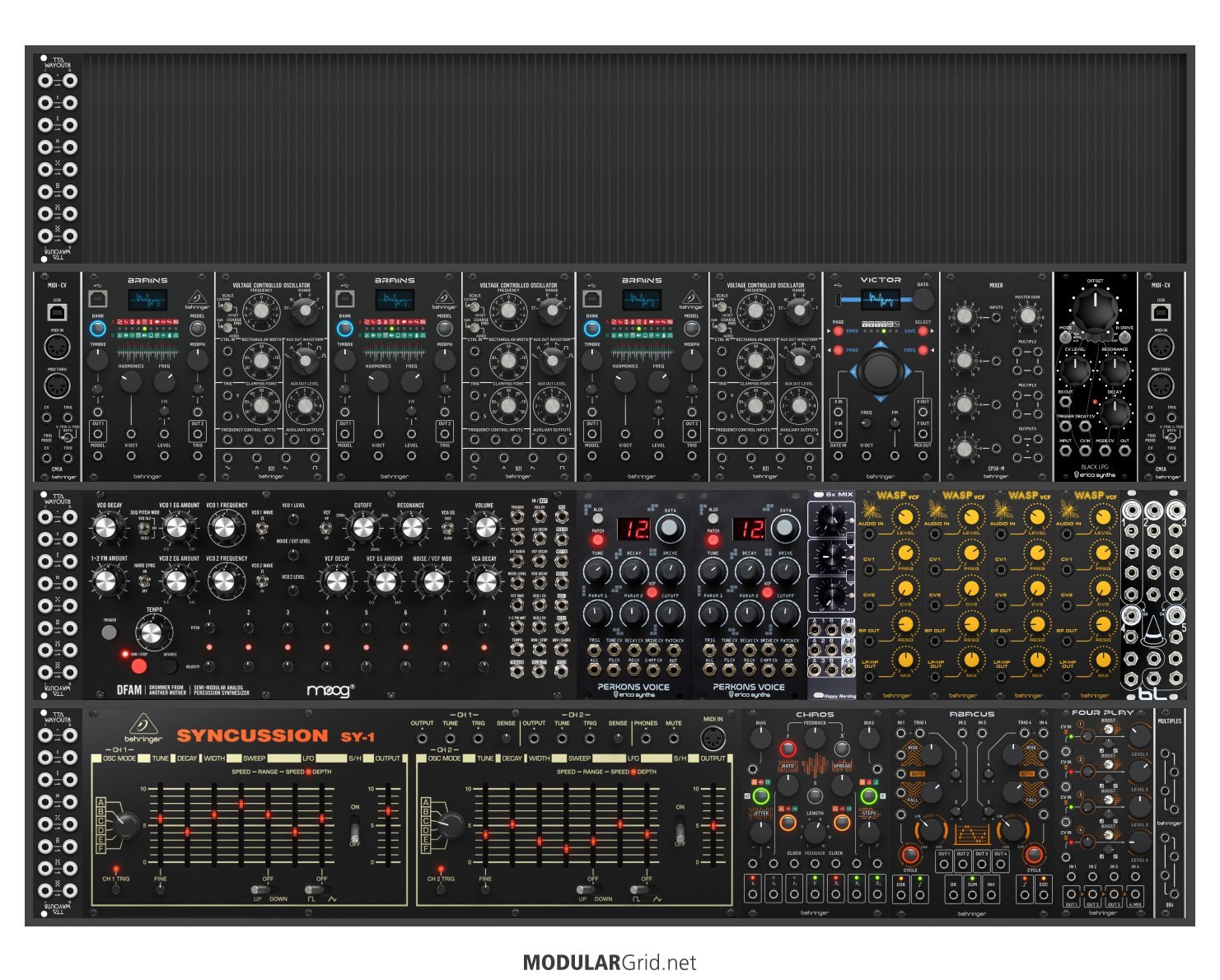Click the DFAM Trigger button
Screen dimensions: 1220x980
(109, 632)
